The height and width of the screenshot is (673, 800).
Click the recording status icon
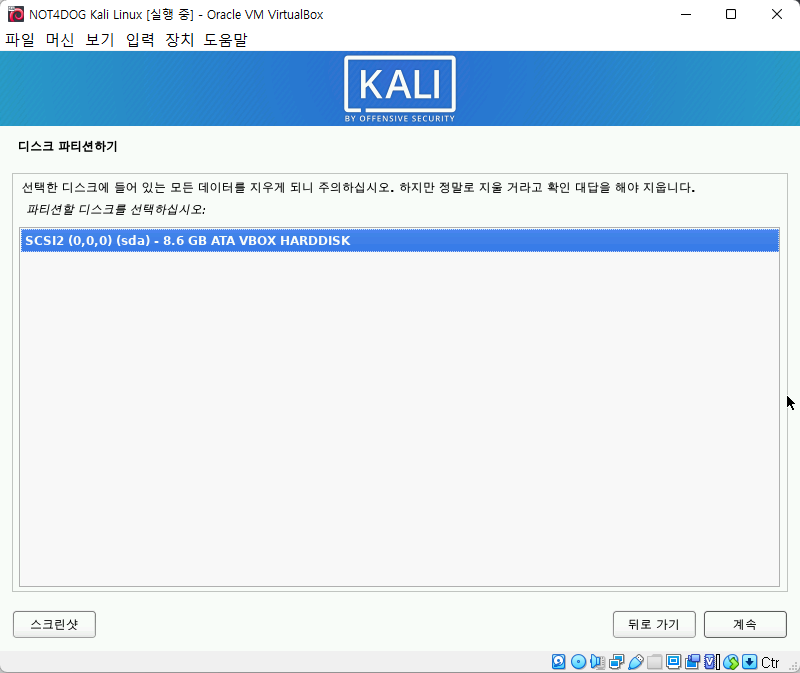click(x=692, y=662)
